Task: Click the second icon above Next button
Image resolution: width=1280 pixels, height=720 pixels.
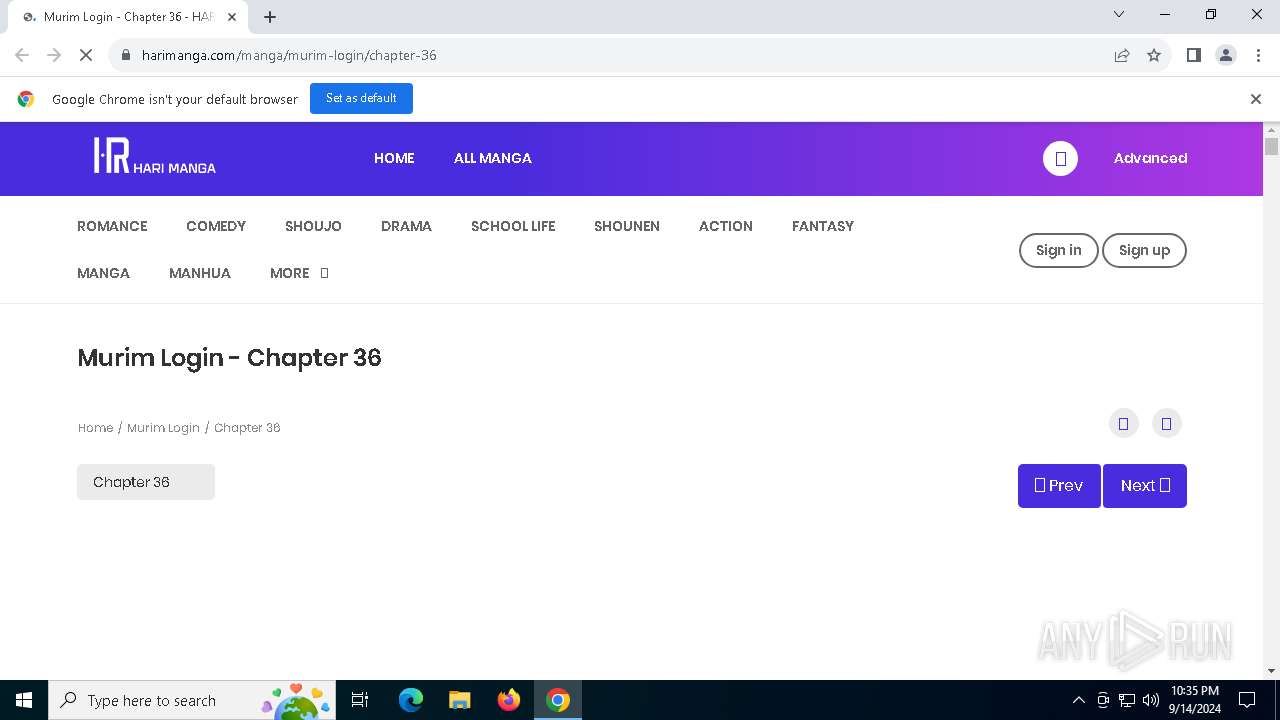Action: coord(1166,424)
